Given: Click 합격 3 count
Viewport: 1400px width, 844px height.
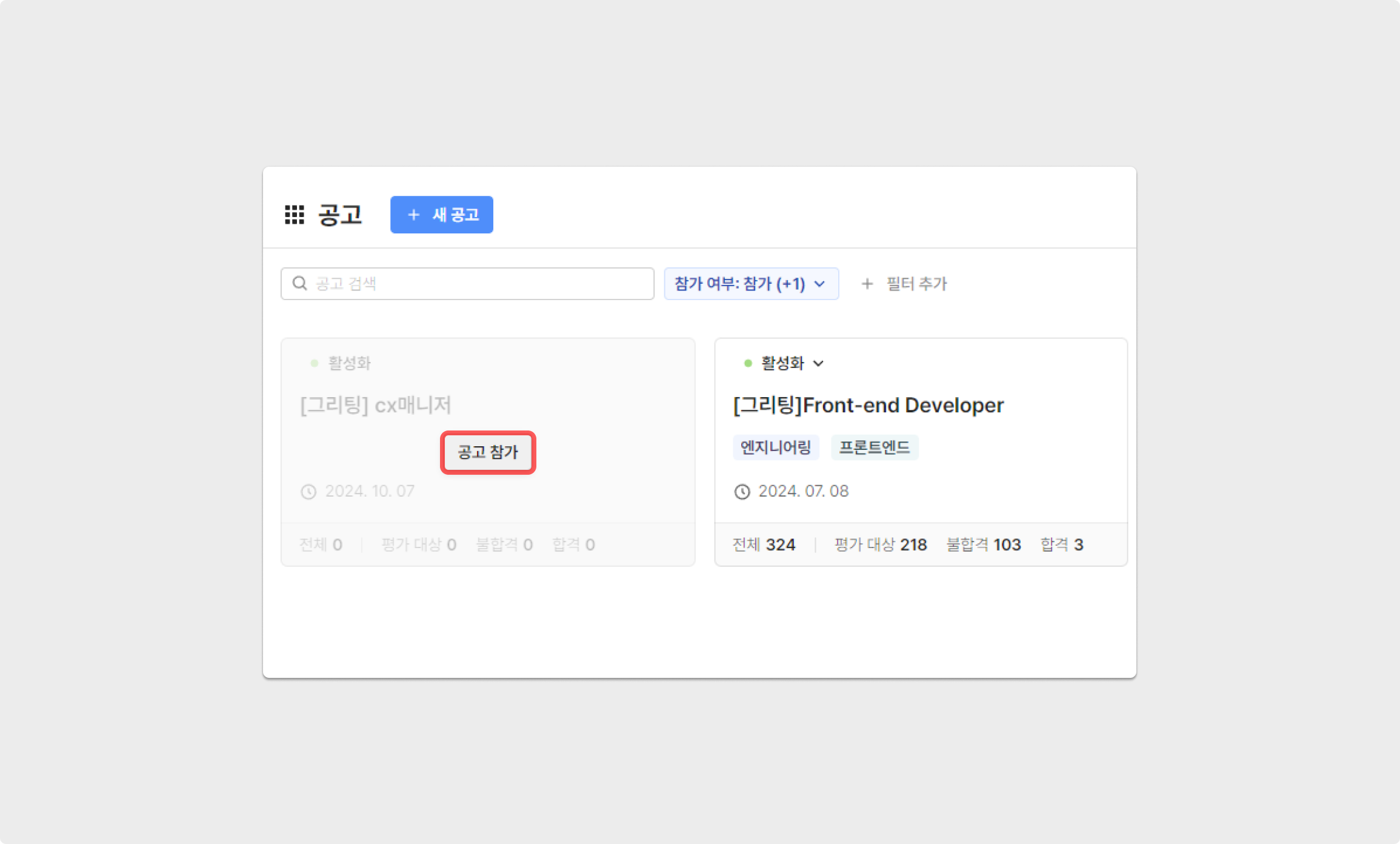Looking at the screenshot, I should [1061, 544].
